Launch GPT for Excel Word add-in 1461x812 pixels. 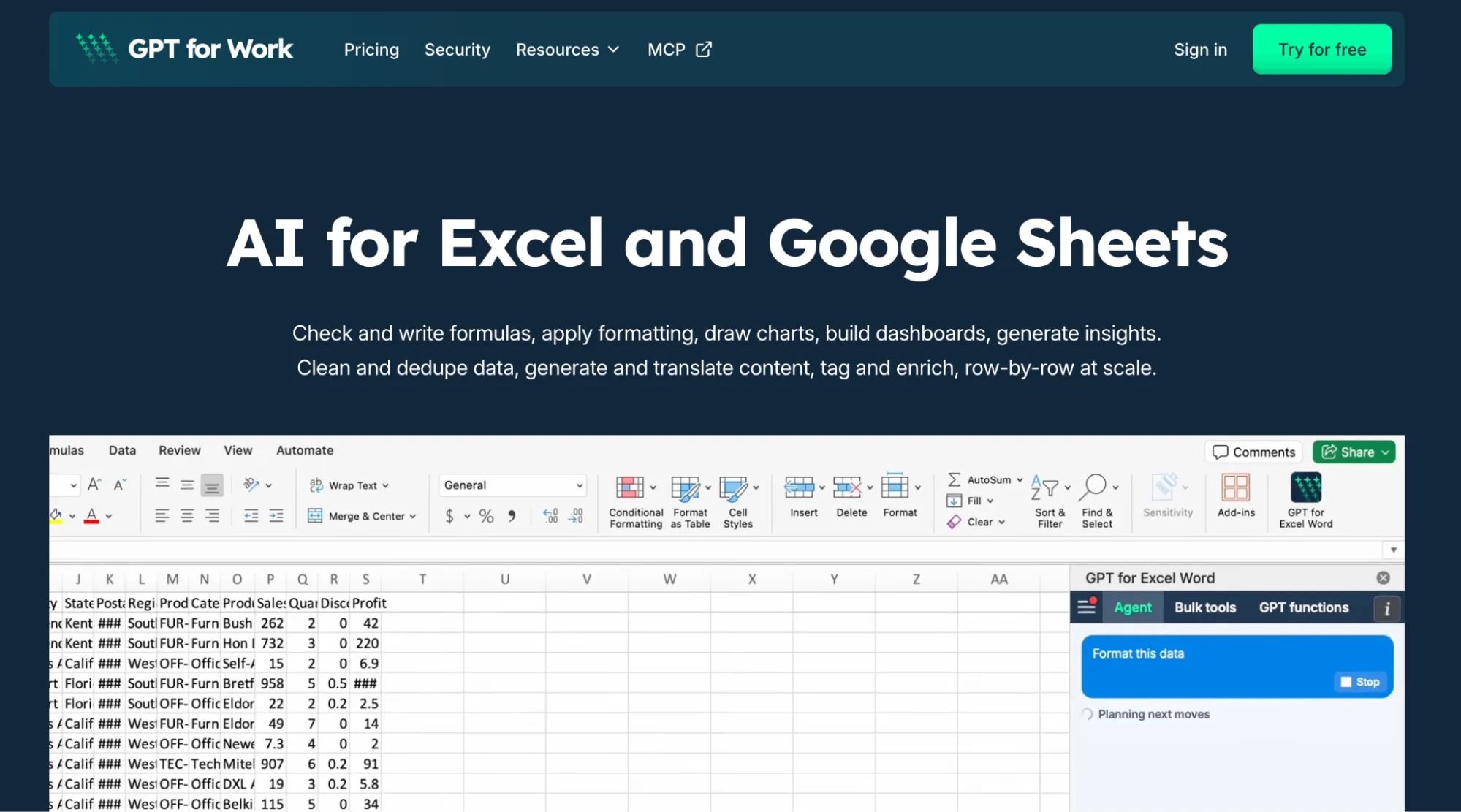1306,501
